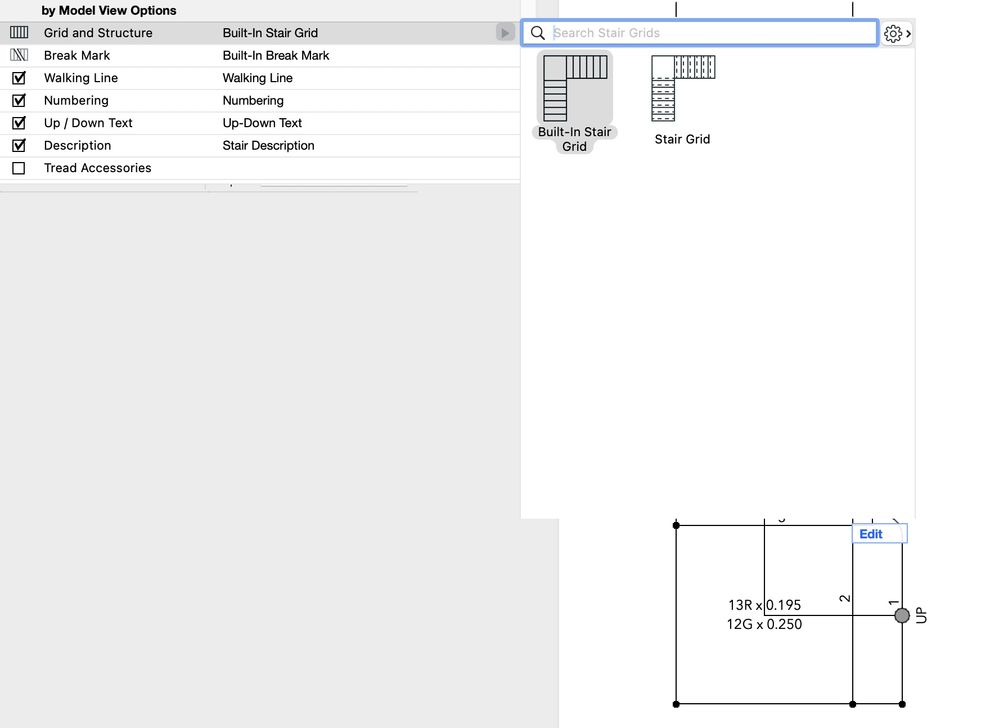The width and height of the screenshot is (999, 728).
Task: Toggle the Numbering checkbox
Action: (19, 100)
